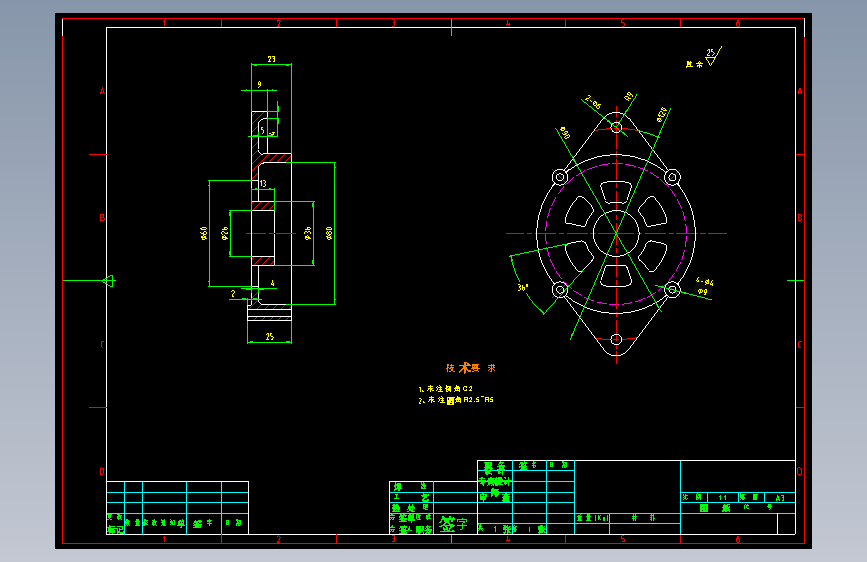Select the '工艺' row label
This screenshot has width=867, height=562.
[x=411, y=497]
